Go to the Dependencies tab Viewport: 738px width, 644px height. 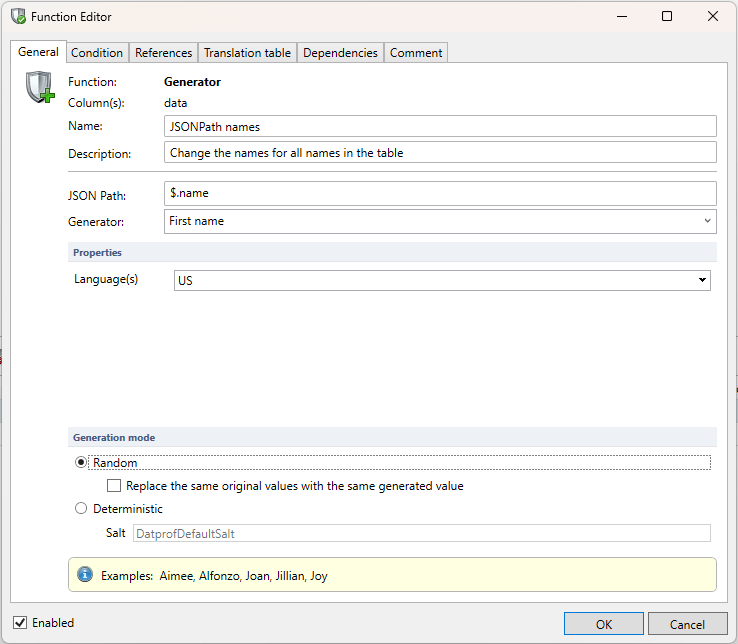(340, 53)
